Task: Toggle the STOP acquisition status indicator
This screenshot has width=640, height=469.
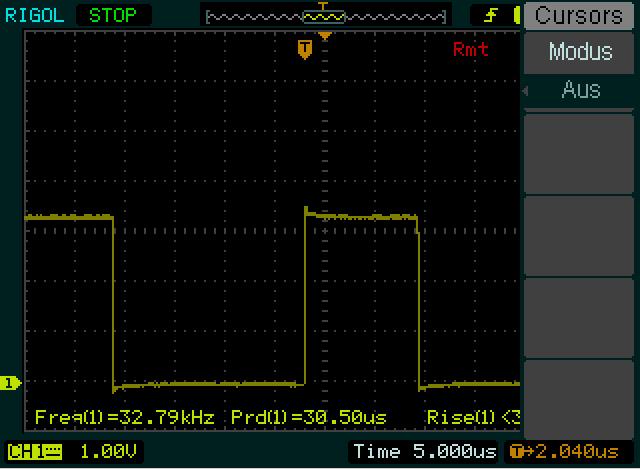Action: pyautogui.click(x=114, y=15)
